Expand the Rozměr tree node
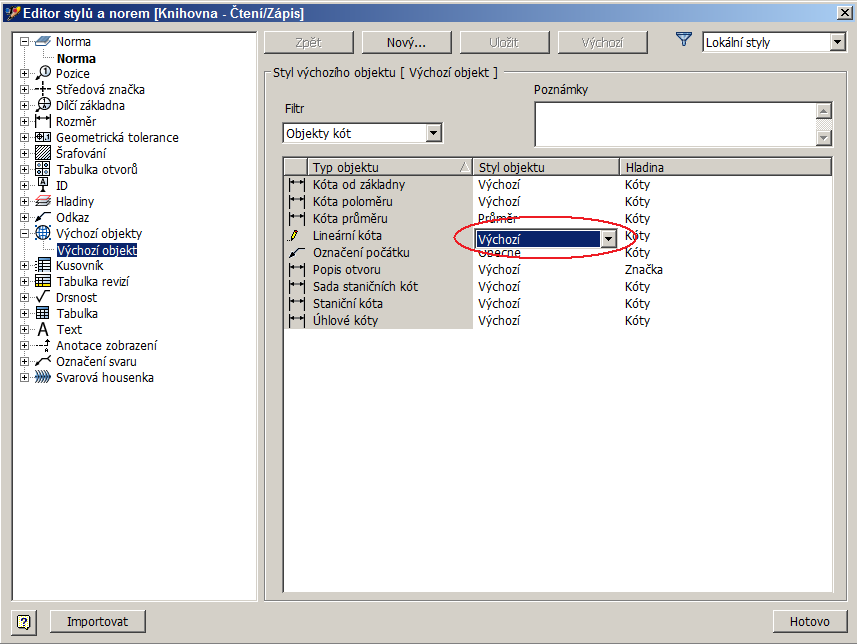 (x=24, y=122)
